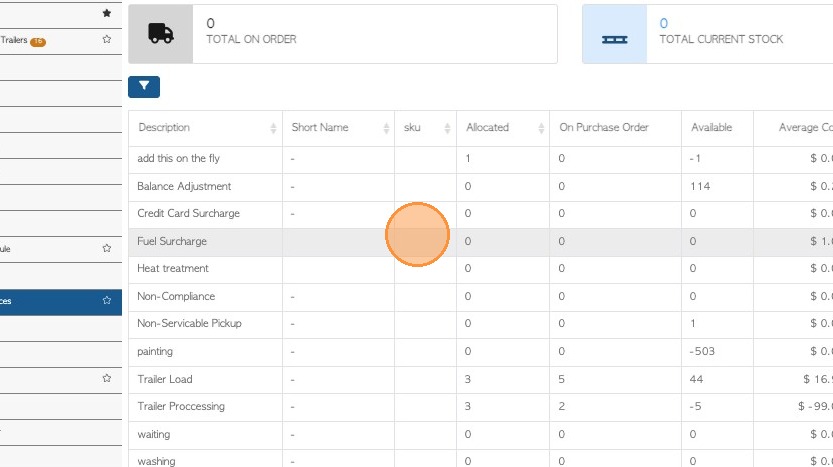The image size is (833, 467).
Task: Click the filled star at top of sidebar
Action: click(107, 14)
